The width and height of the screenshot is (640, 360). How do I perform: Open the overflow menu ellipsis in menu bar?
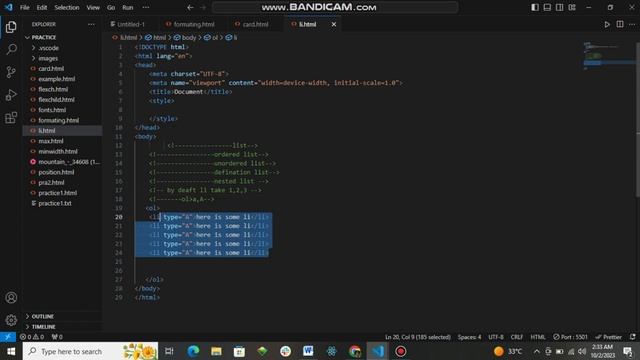(x=146, y=7)
